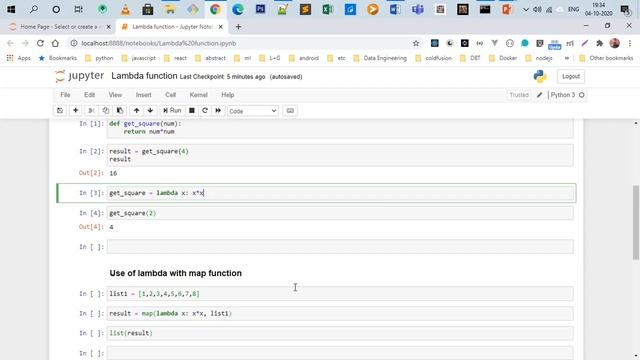
Task: Cut selected cells with scissors icon
Action: 91,111
